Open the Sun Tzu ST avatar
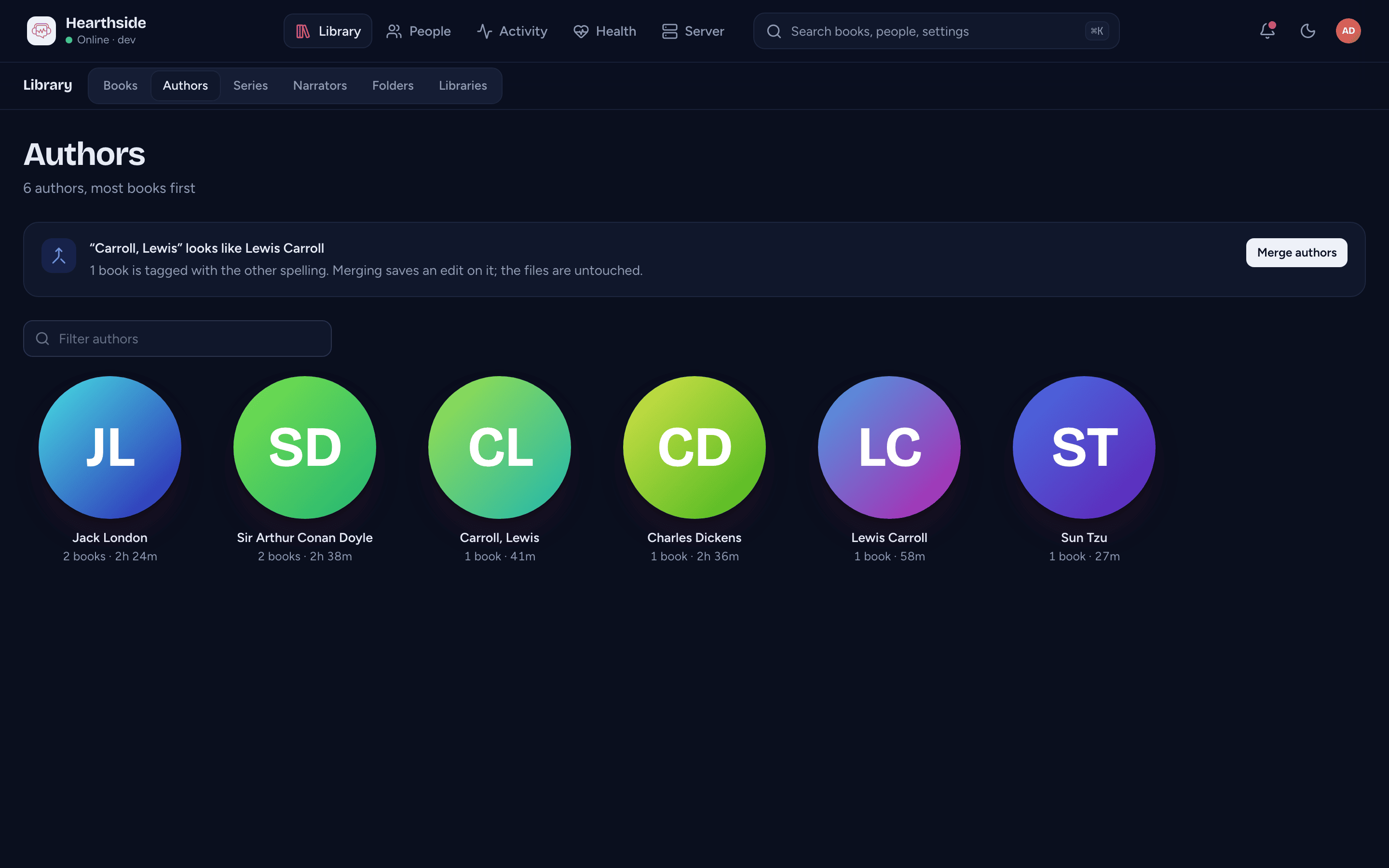This screenshot has height=868, width=1389. pos(1084,447)
